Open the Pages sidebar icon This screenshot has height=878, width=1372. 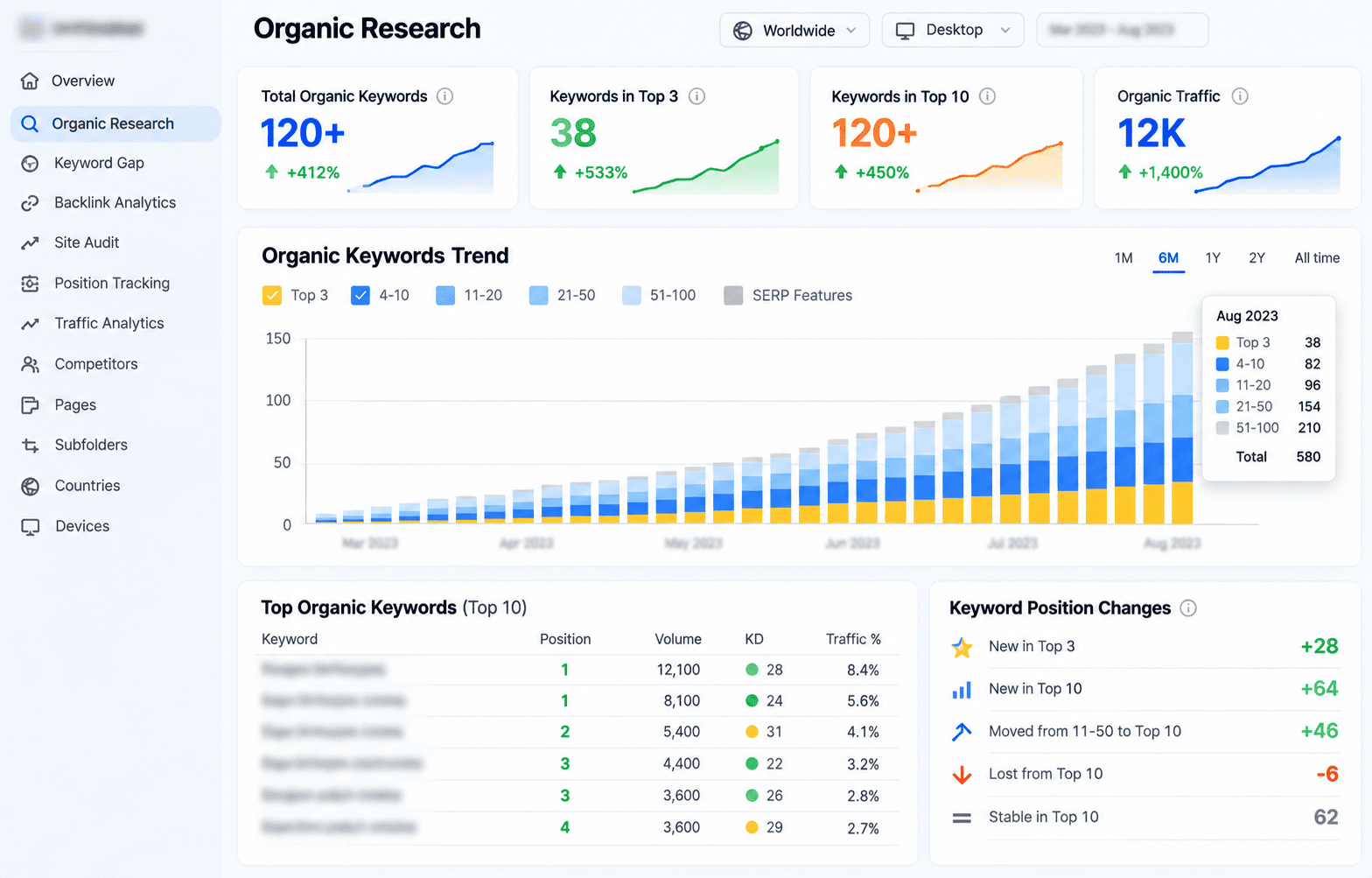tap(30, 404)
